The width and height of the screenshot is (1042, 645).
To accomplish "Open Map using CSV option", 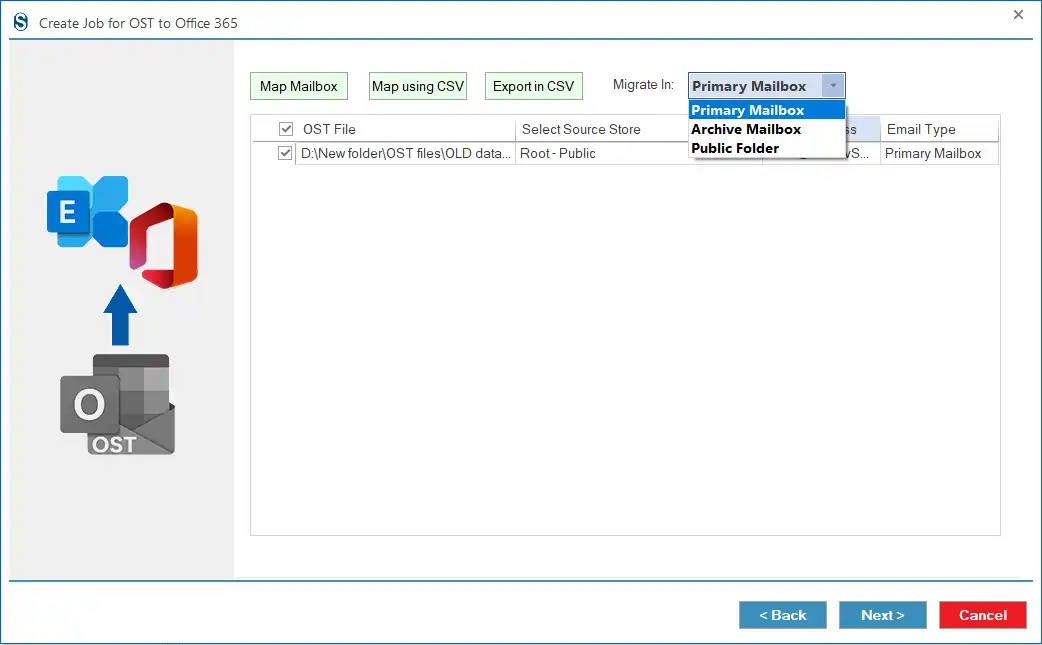I will [x=417, y=86].
